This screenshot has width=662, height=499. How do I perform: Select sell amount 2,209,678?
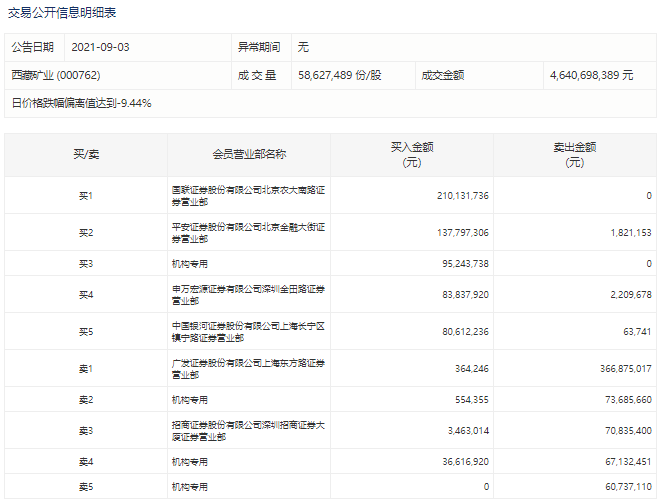631,295
